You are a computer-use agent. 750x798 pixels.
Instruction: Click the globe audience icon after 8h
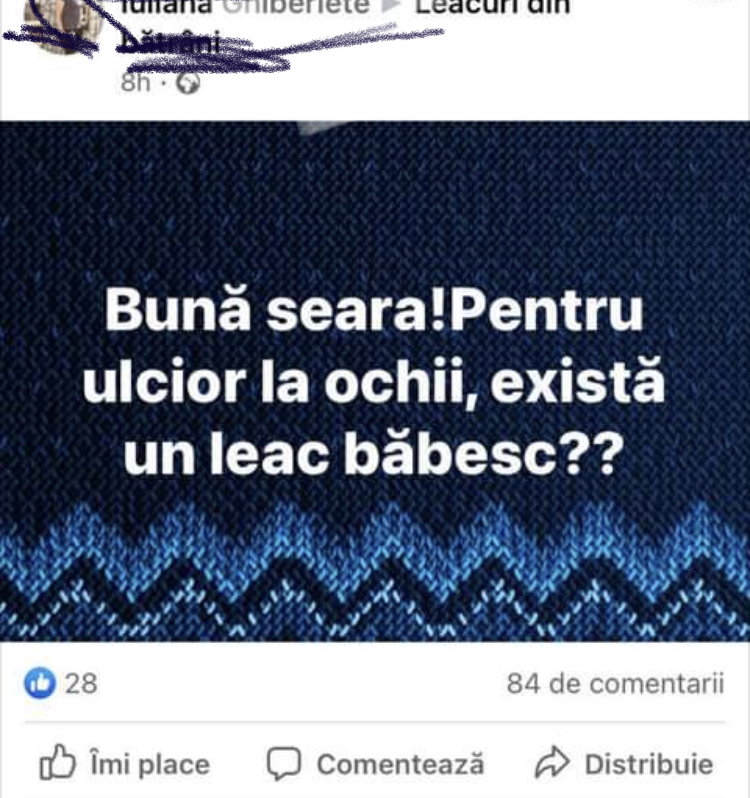(x=188, y=83)
